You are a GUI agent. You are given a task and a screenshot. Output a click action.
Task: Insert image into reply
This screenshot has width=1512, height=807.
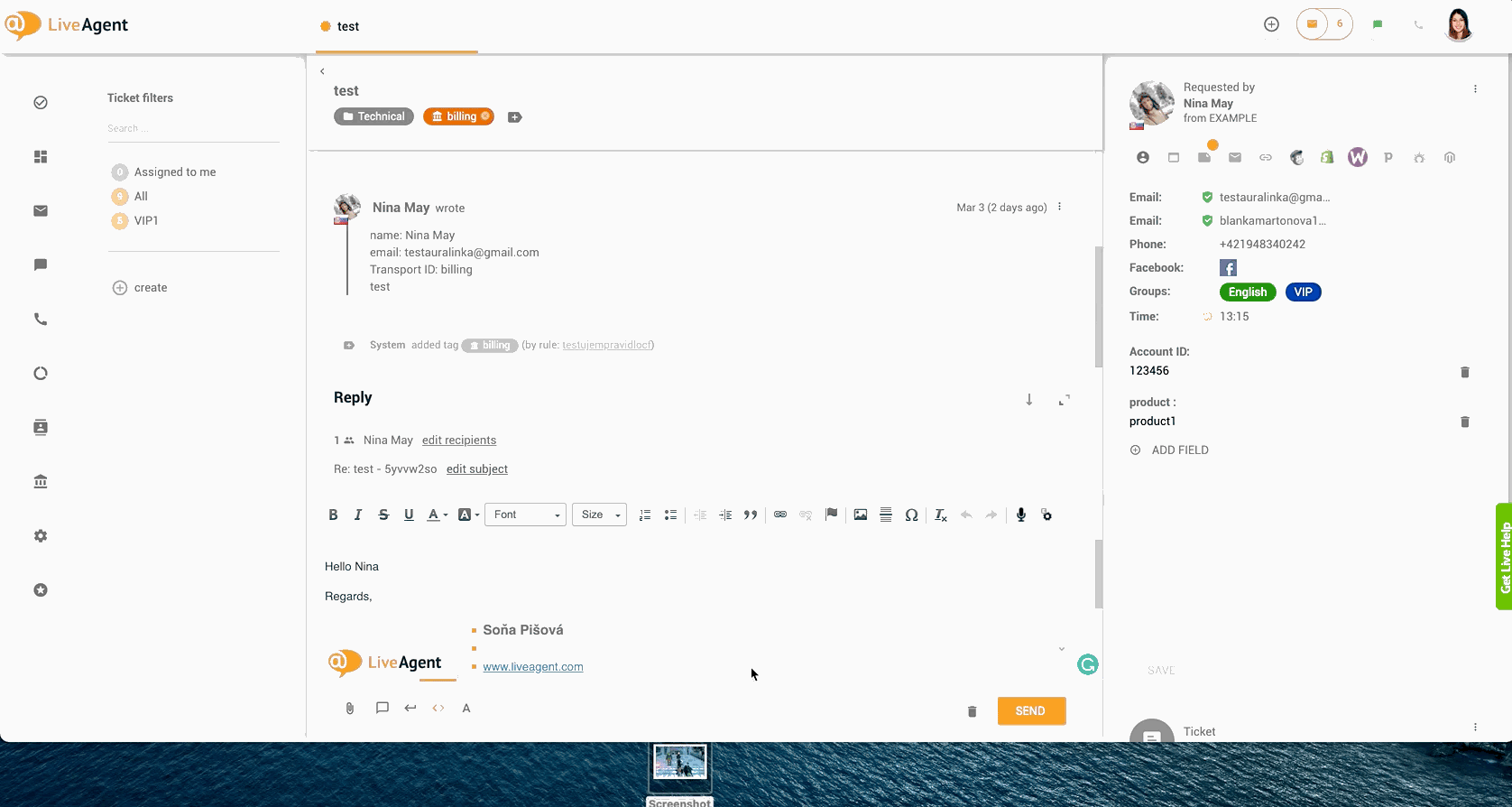click(x=861, y=515)
